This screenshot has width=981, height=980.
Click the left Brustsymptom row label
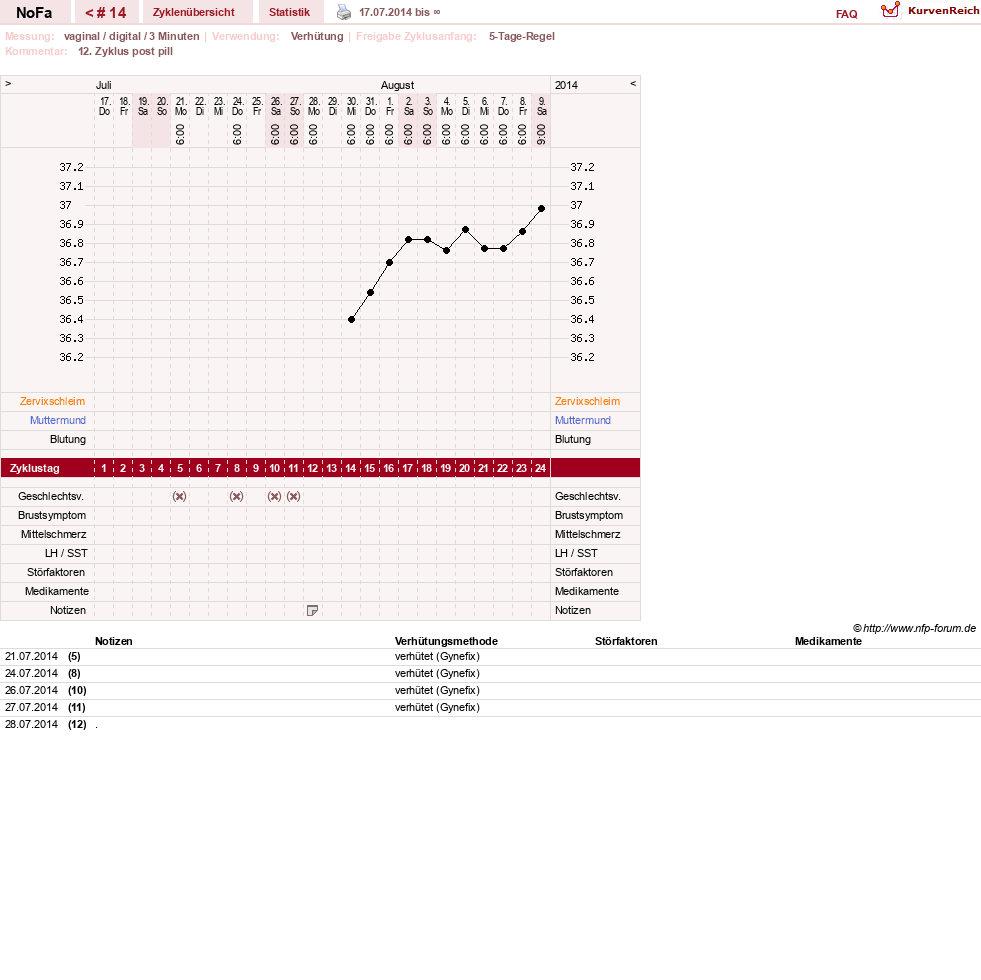52,515
